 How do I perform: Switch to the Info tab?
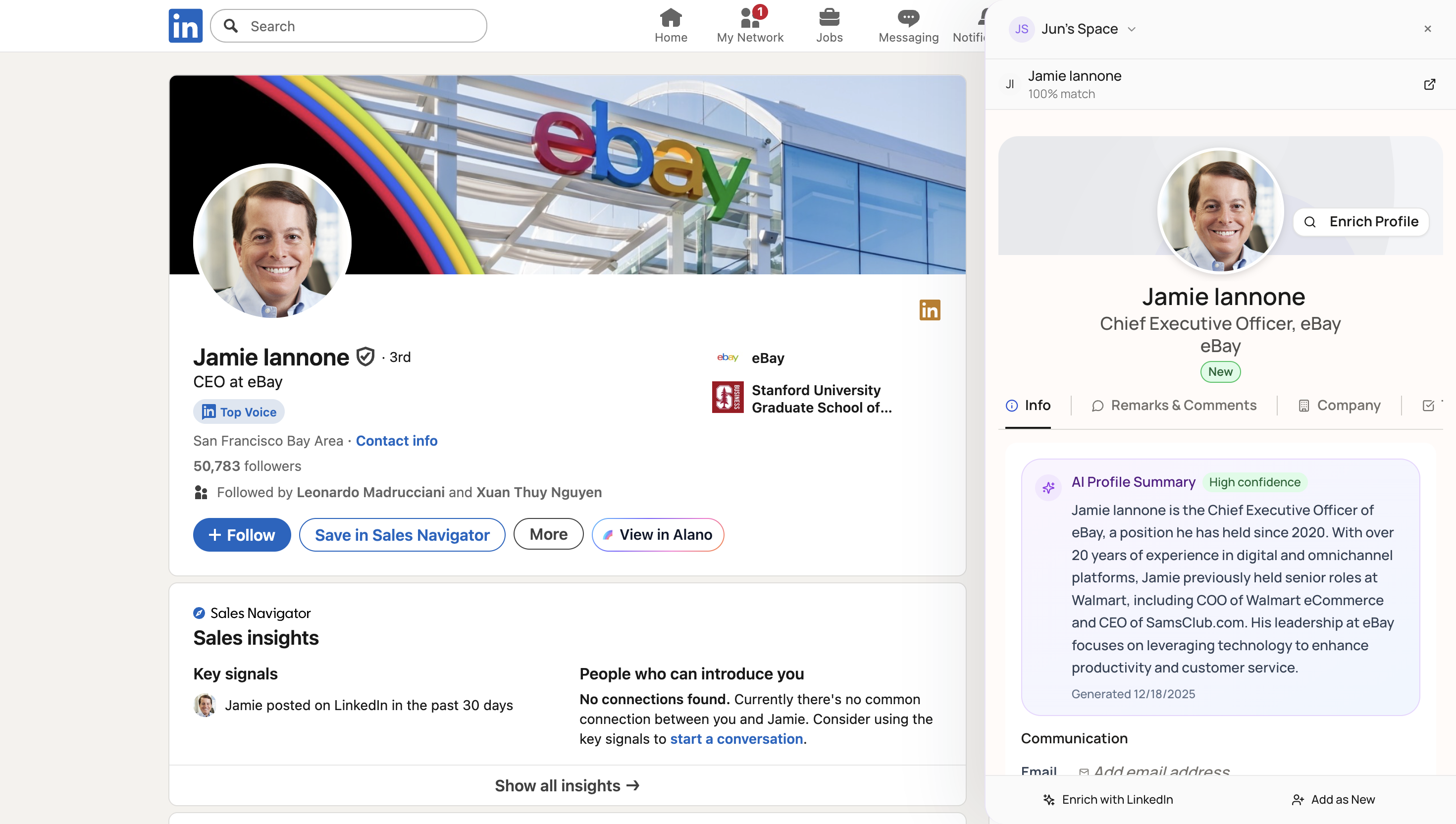(x=1028, y=405)
